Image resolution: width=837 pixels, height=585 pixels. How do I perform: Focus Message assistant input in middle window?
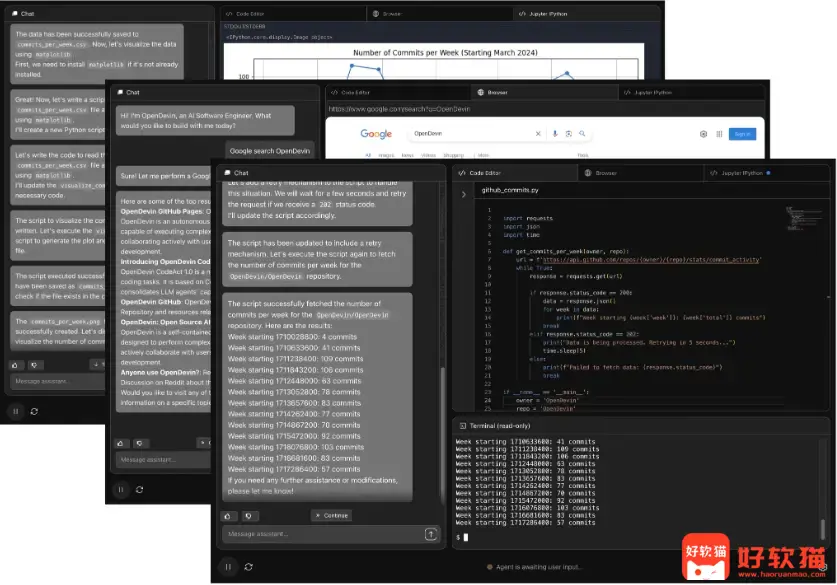pyautogui.click(x=163, y=460)
